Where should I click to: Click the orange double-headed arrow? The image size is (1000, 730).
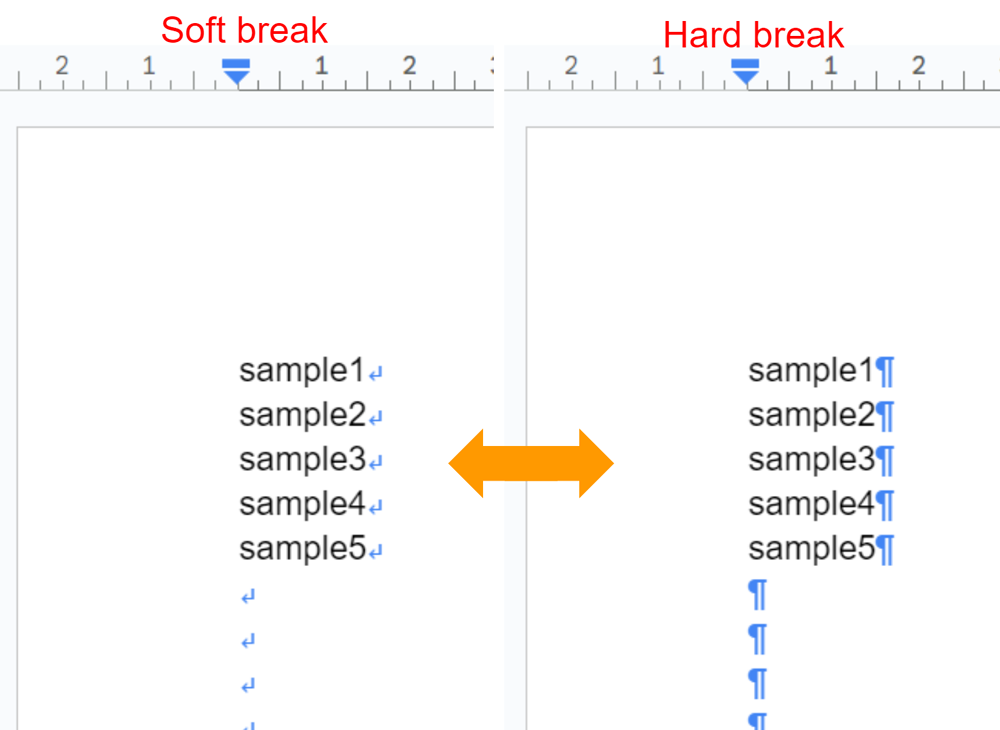click(531, 464)
